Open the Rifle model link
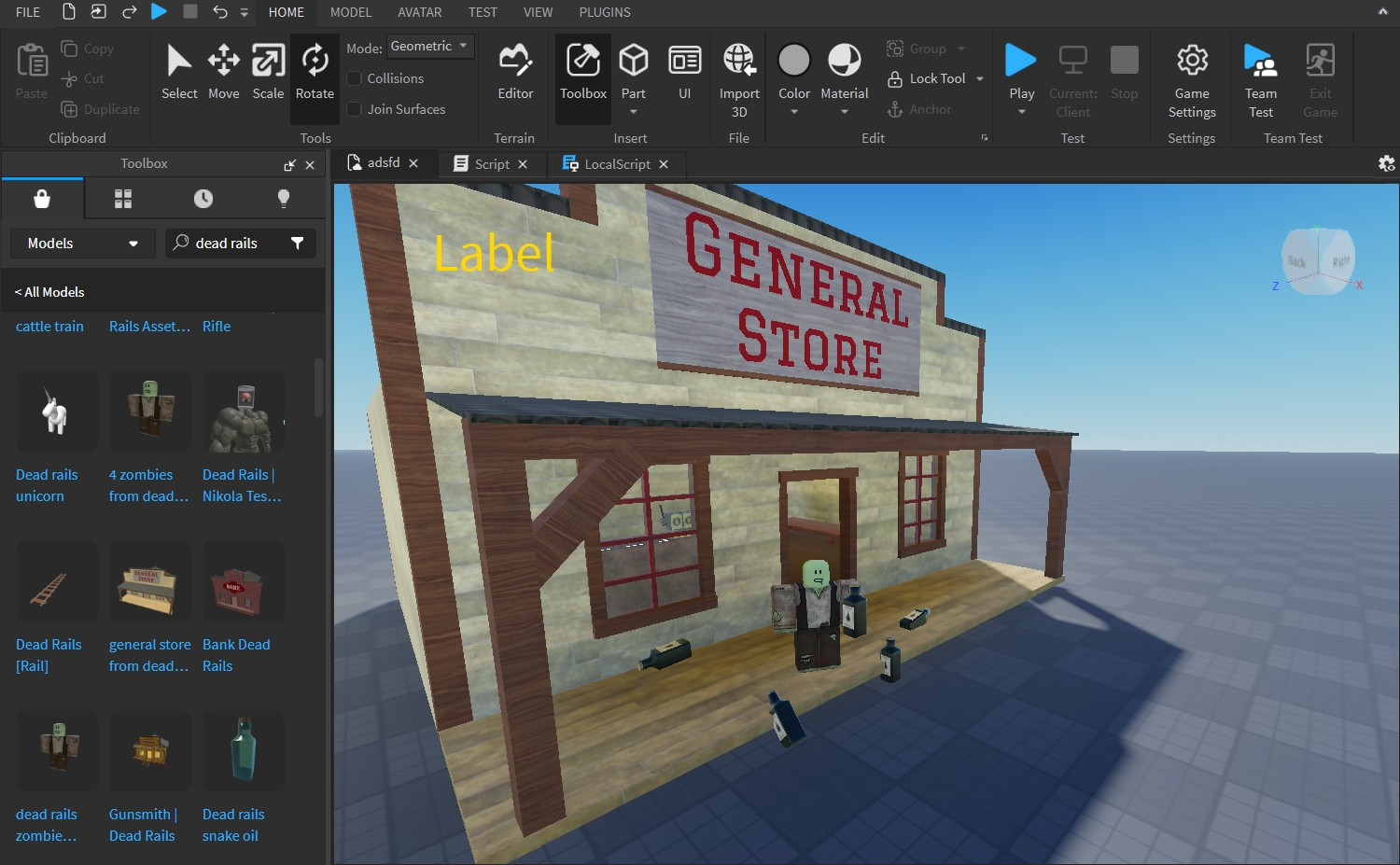Screen dimensions: 1400x865 217,327
